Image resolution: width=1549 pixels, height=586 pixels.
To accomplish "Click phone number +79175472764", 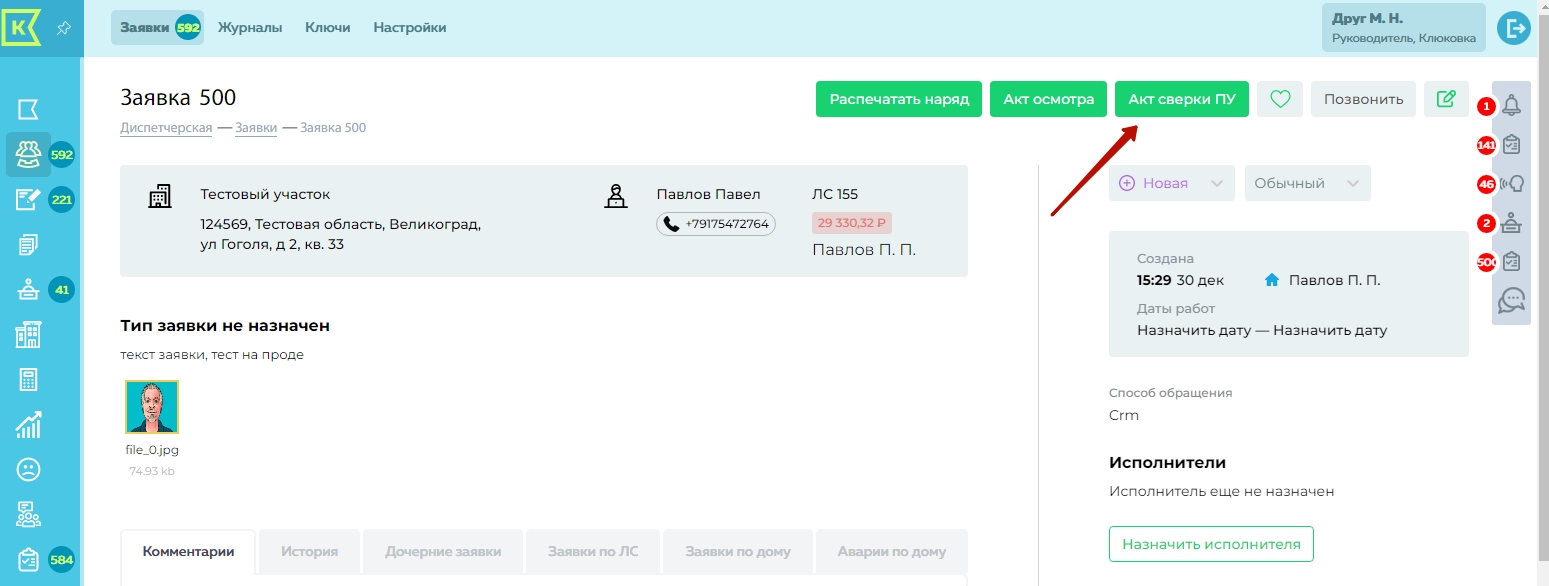I will point(716,224).
